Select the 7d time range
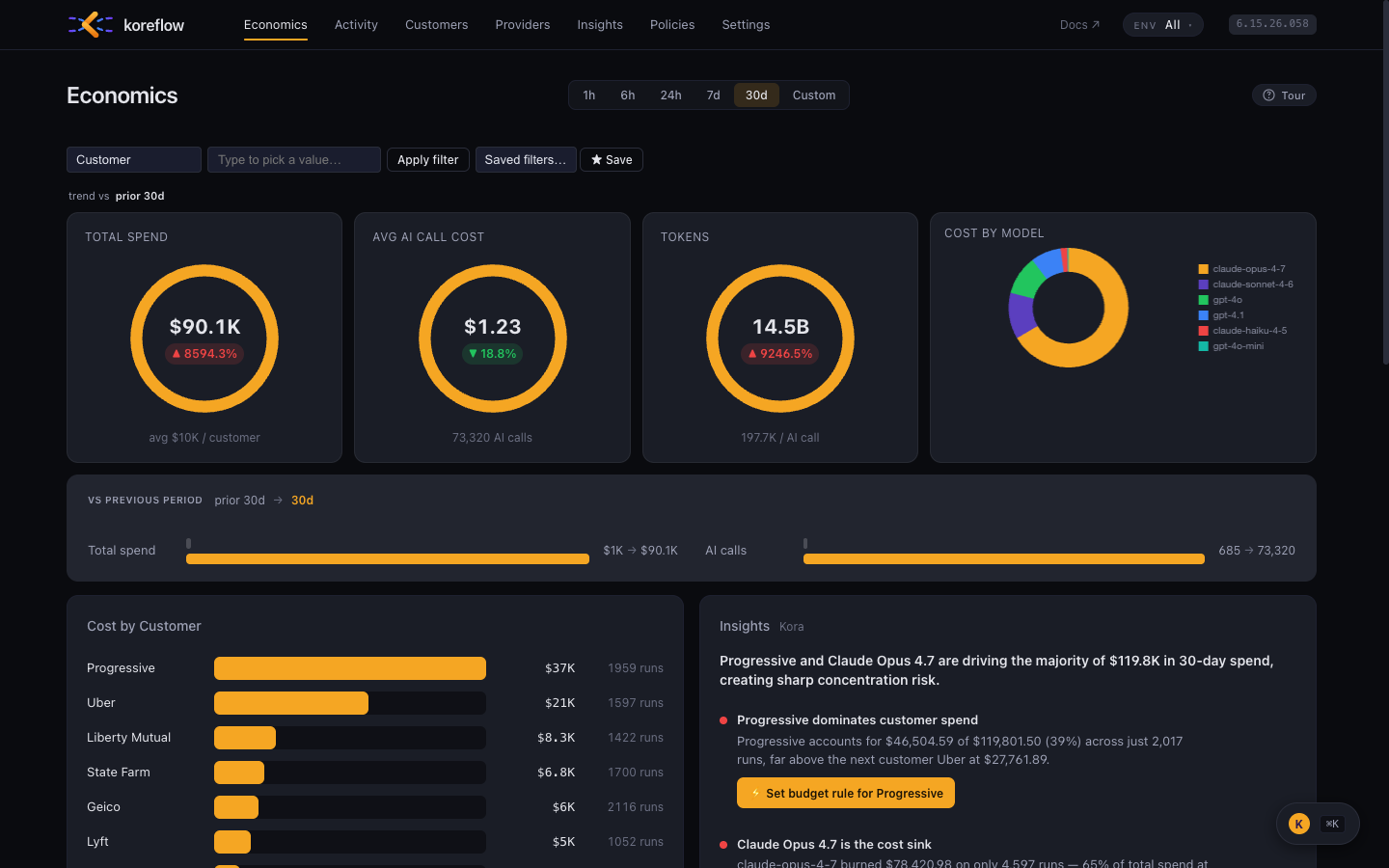 click(x=714, y=95)
